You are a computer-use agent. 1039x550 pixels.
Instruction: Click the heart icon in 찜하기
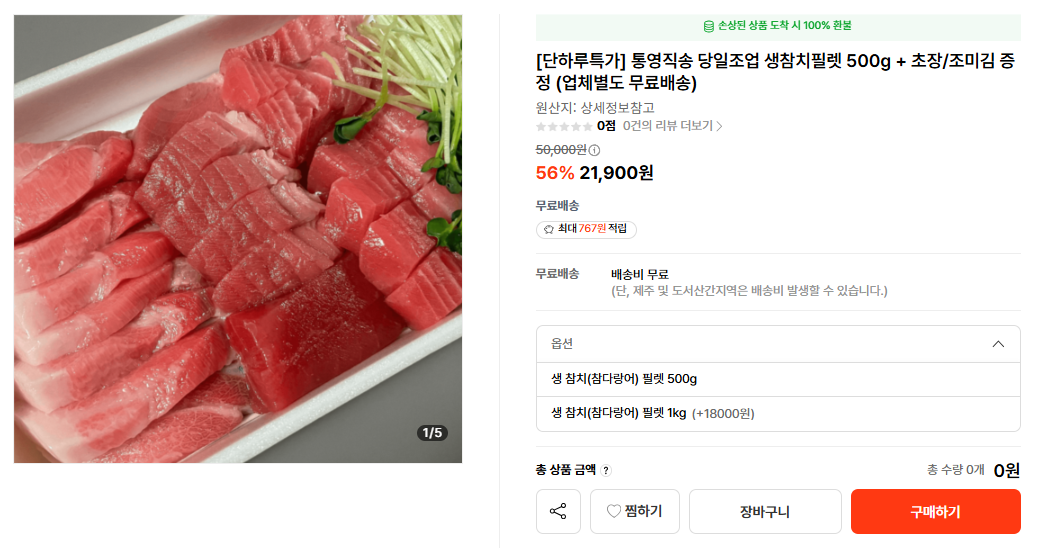[x=614, y=511]
